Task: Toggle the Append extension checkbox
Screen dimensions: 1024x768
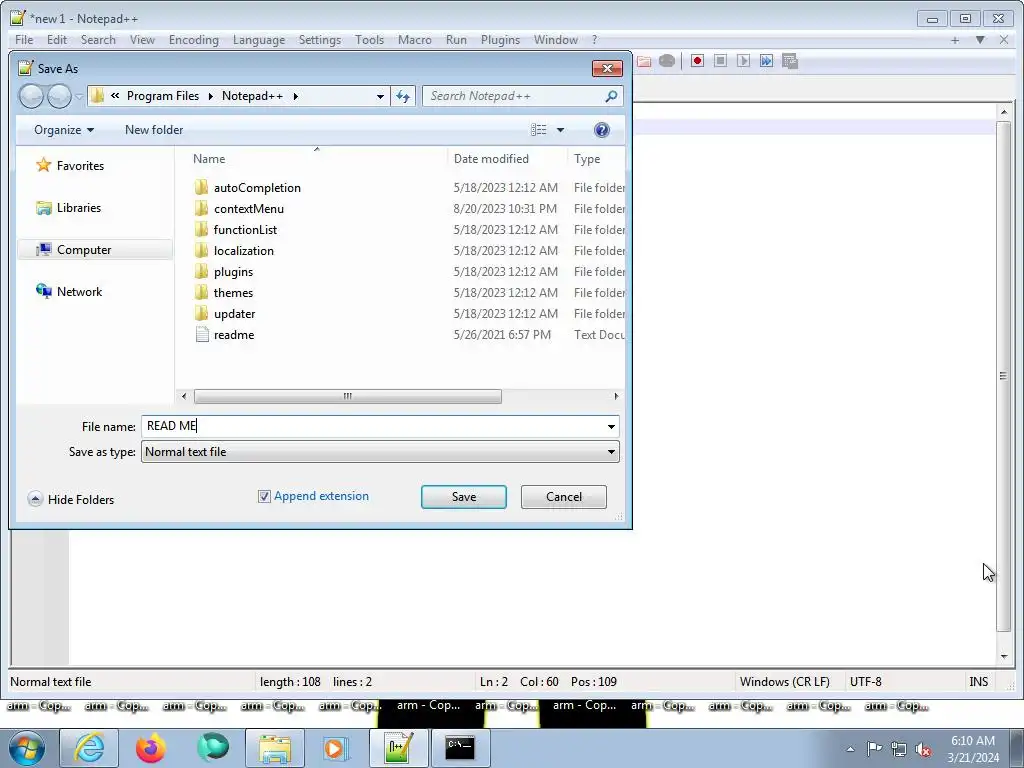Action: pos(264,496)
